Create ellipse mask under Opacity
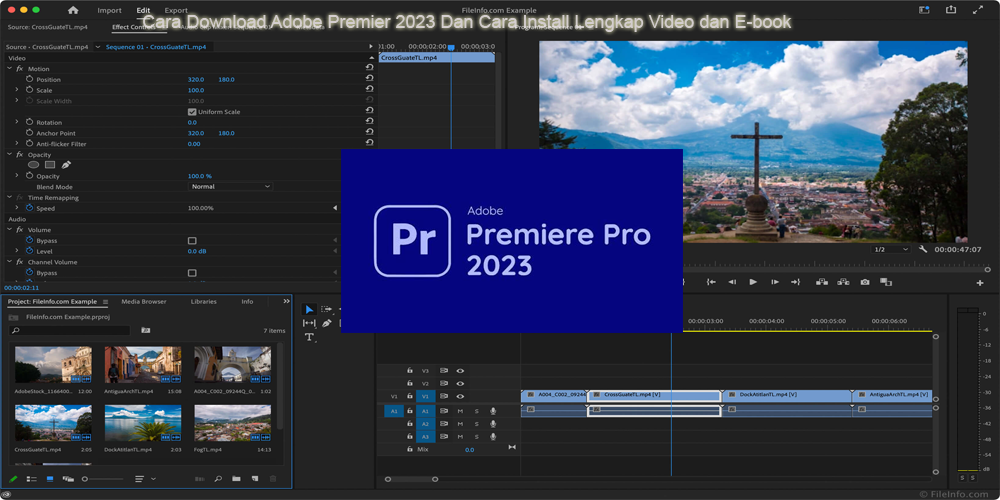1000x500 pixels. coord(33,165)
